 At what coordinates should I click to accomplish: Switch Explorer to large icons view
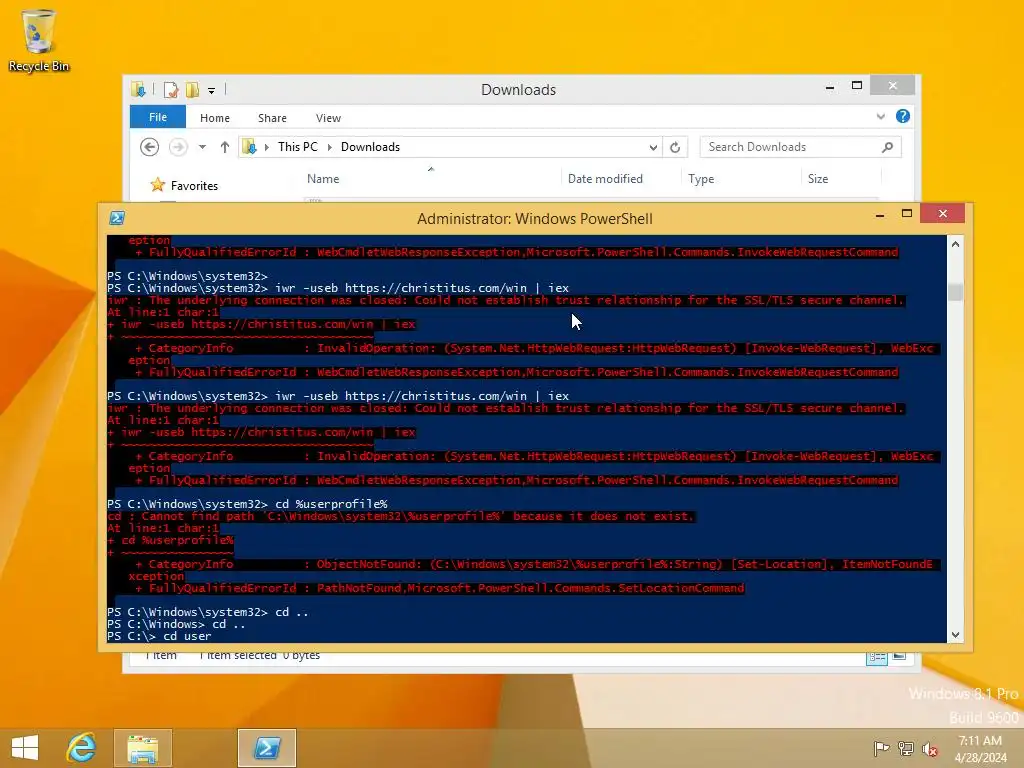tap(900, 656)
